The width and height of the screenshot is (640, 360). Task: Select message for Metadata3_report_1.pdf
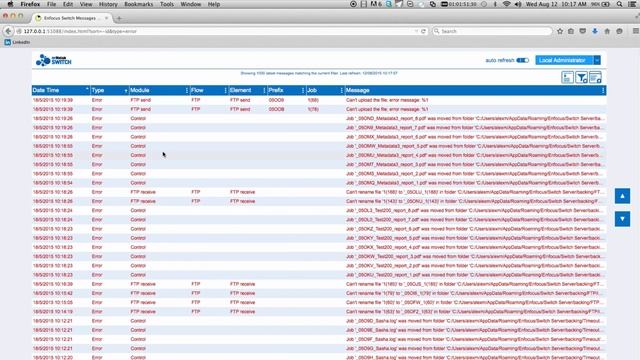[475, 183]
